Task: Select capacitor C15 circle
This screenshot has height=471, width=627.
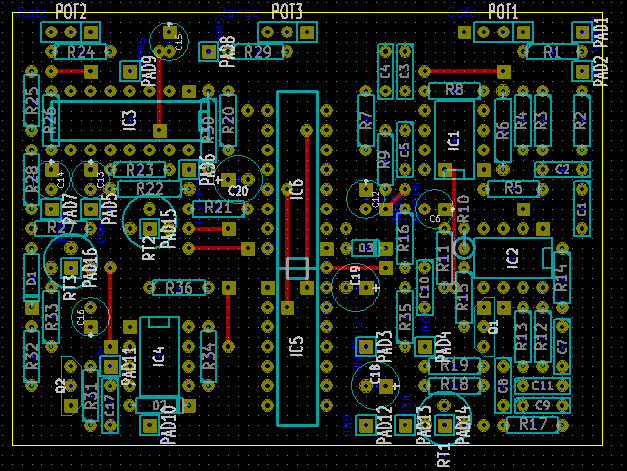Action: pyautogui.click(x=169, y=42)
